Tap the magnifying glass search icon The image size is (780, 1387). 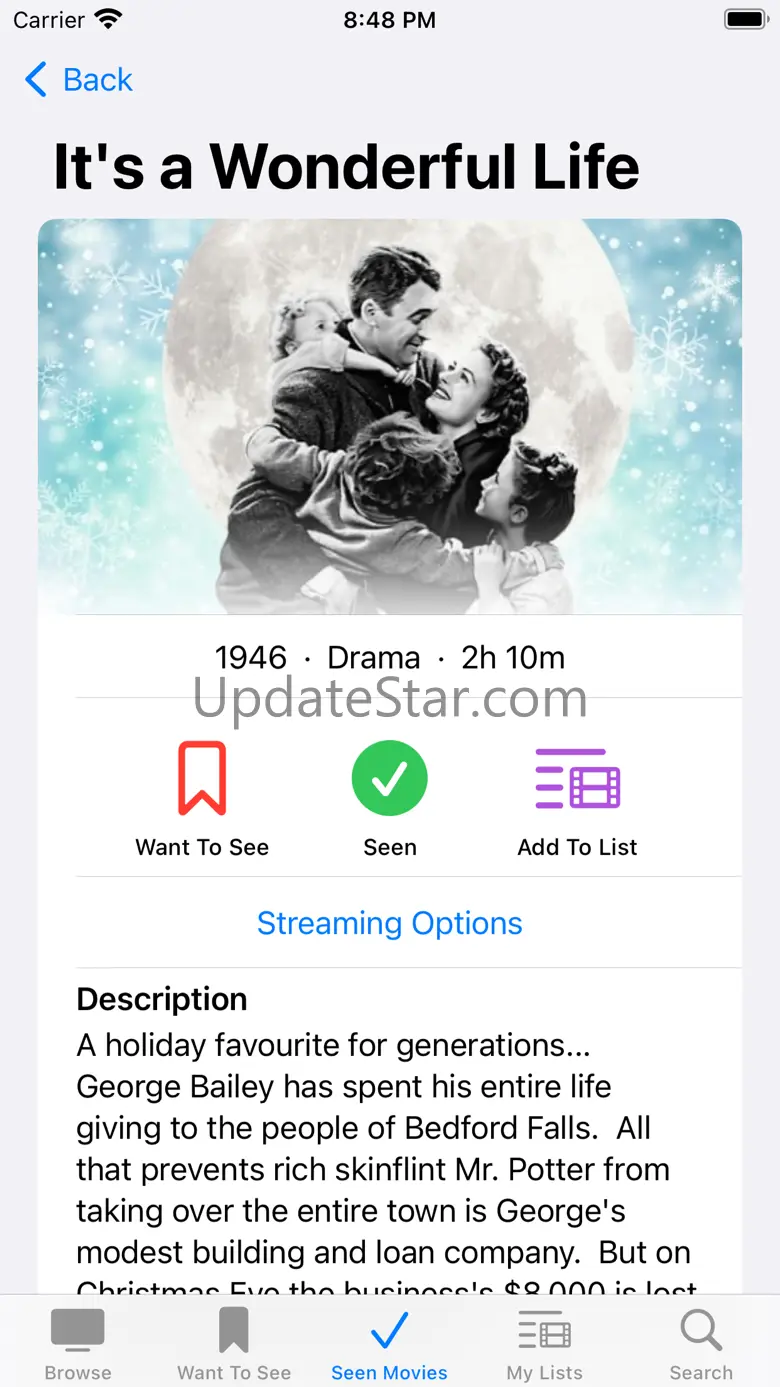(x=701, y=1331)
